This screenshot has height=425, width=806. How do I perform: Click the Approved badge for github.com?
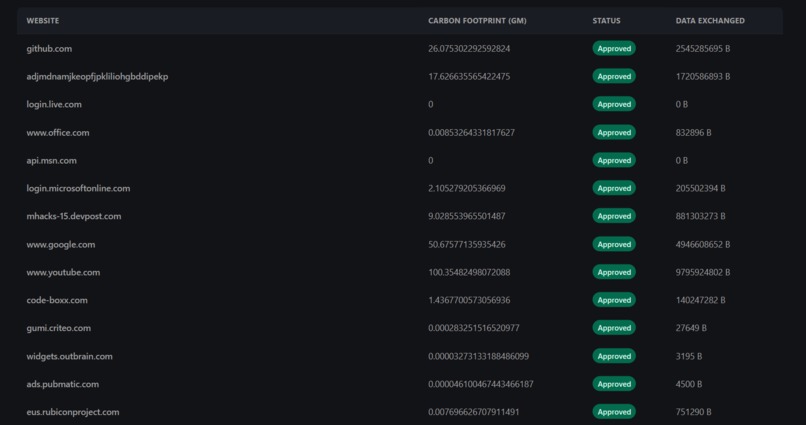(x=614, y=48)
